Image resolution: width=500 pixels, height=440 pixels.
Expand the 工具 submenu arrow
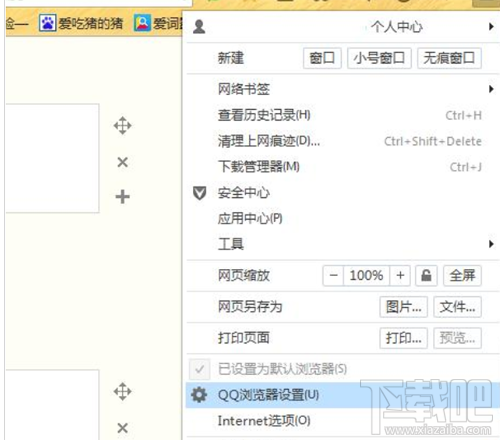(x=491, y=244)
